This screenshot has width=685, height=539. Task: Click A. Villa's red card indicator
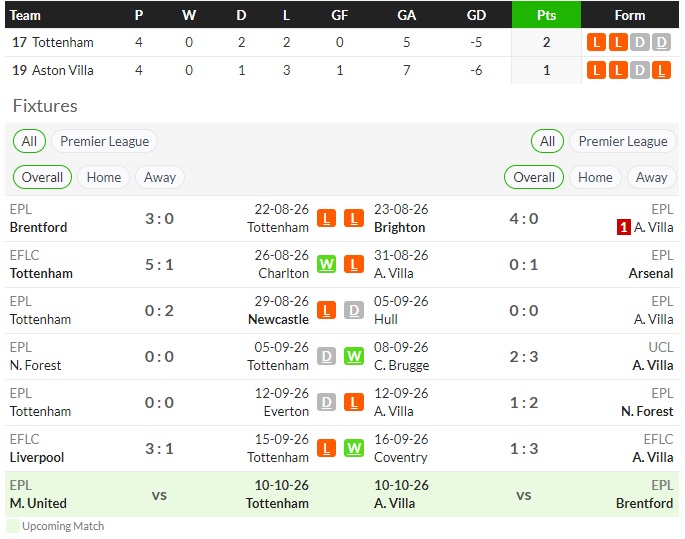tap(623, 227)
